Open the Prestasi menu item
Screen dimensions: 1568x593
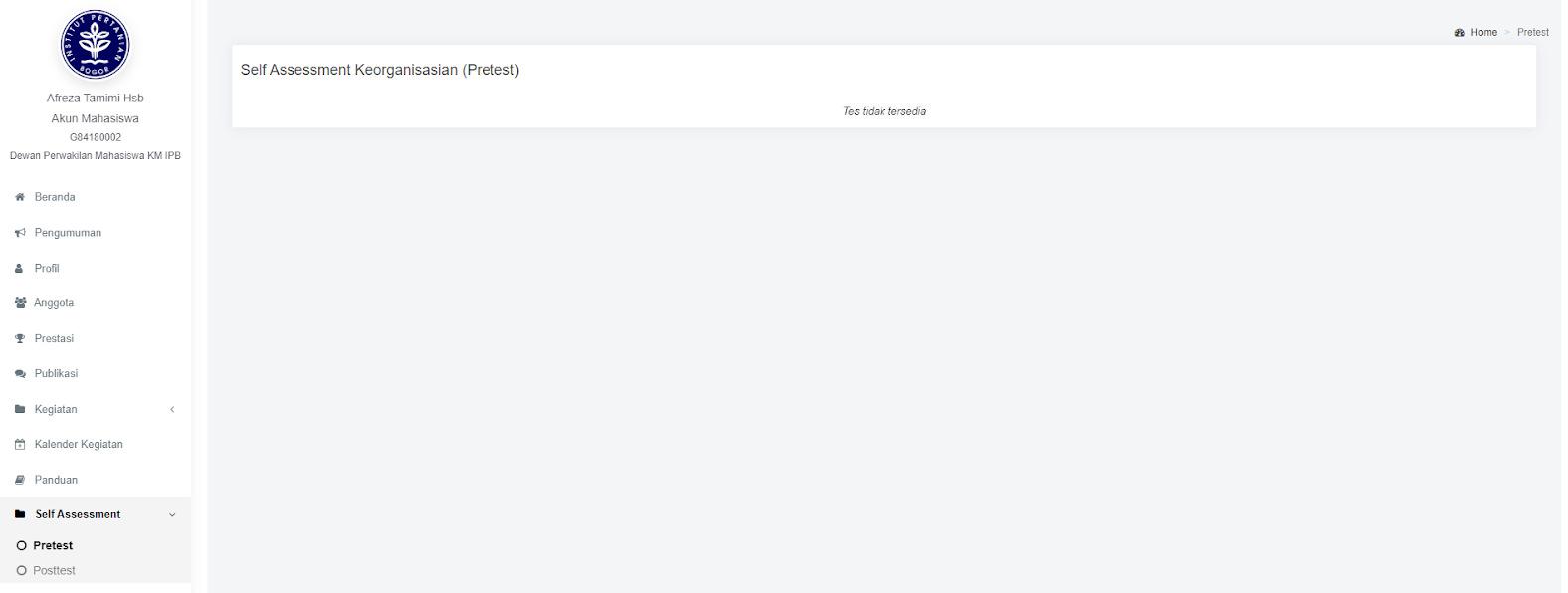[54, 339]
